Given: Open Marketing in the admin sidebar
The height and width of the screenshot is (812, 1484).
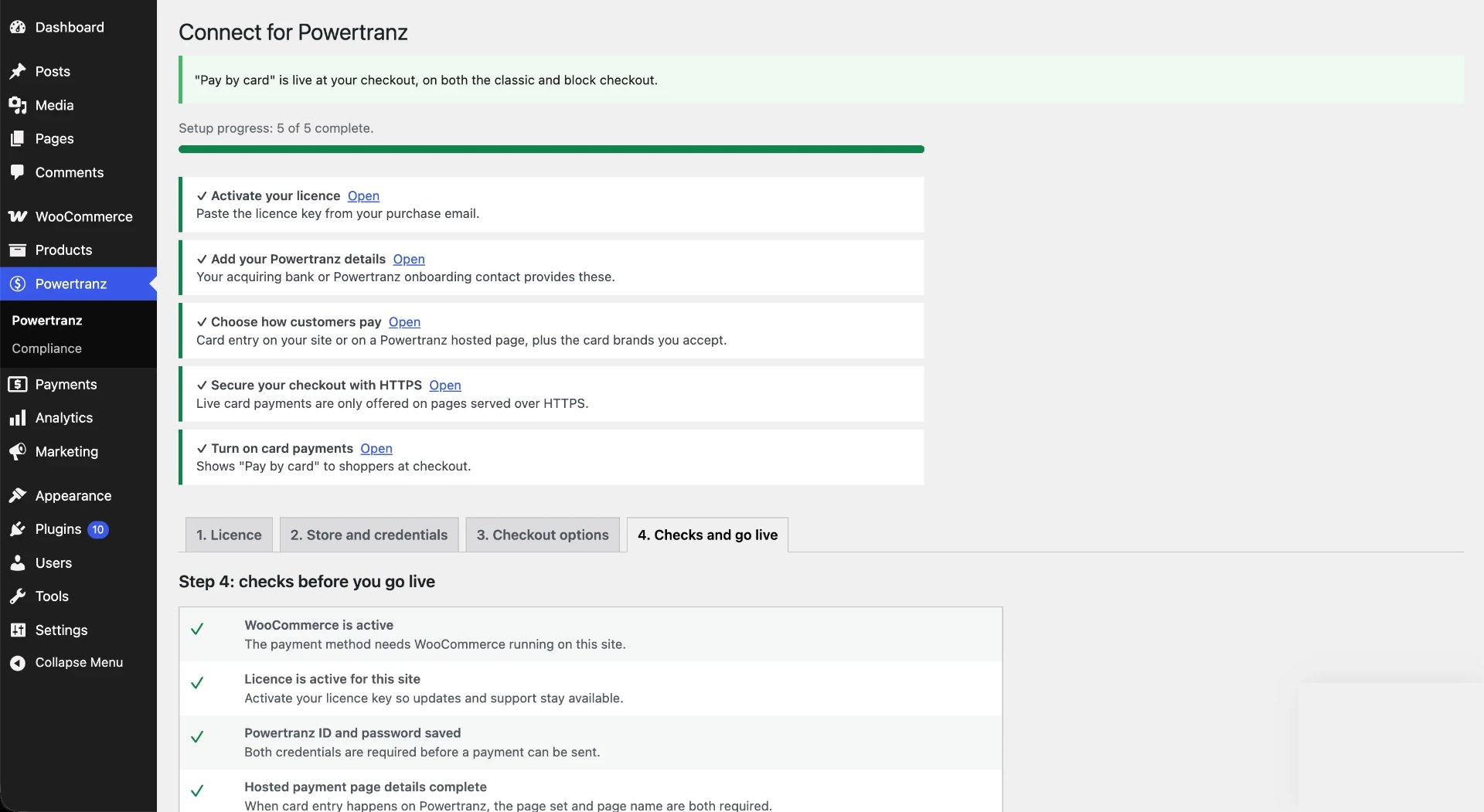Looking at the screenshot, I should click(x=78, y=451).
